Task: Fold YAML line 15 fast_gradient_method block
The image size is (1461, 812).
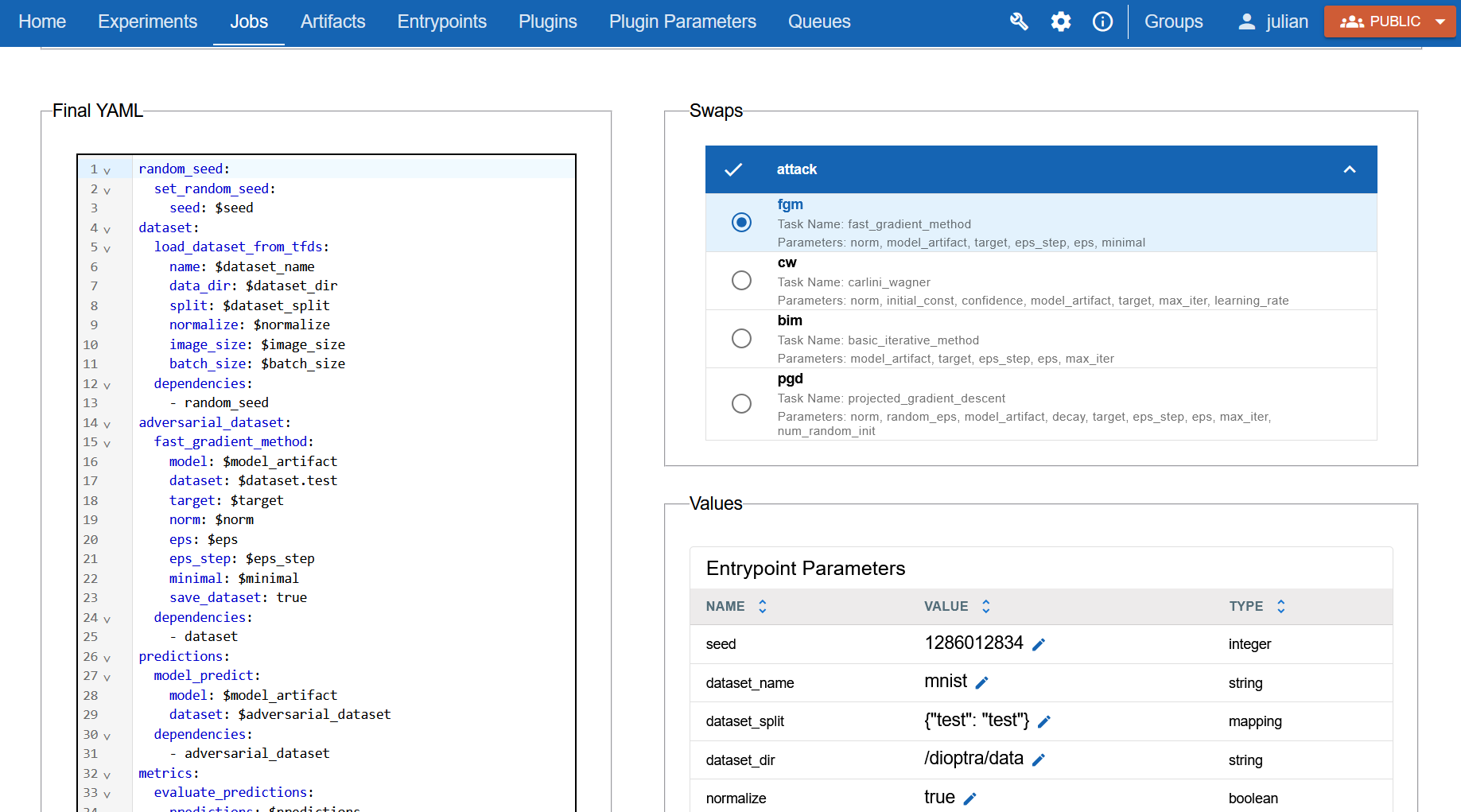Action: pyautogui.click(x=107, y=443)
